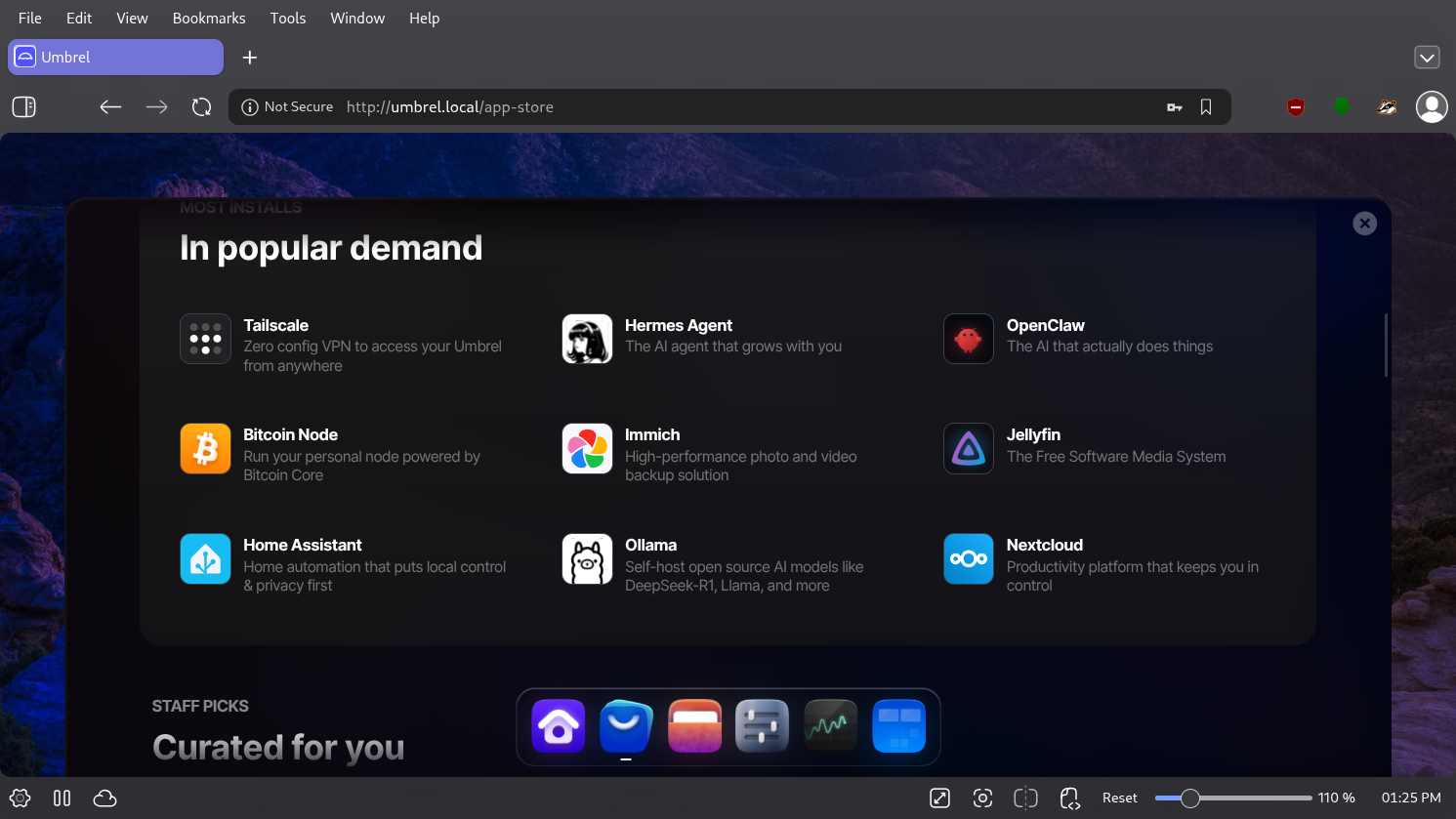This screenshot has height=819, width=1456.
Task: Bookmark this page
Action: 1206,107
